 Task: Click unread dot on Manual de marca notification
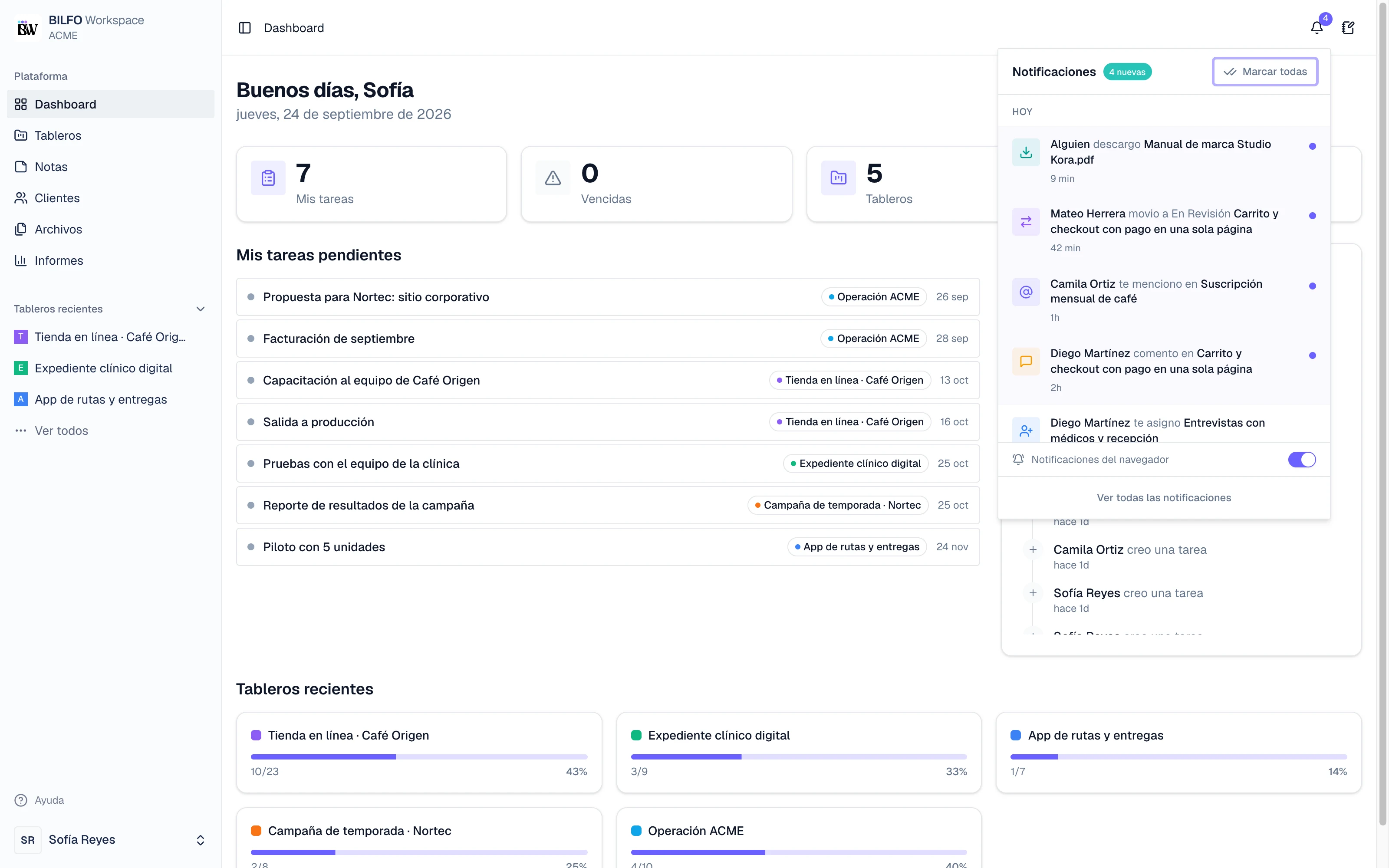(x=1312, y=146)
